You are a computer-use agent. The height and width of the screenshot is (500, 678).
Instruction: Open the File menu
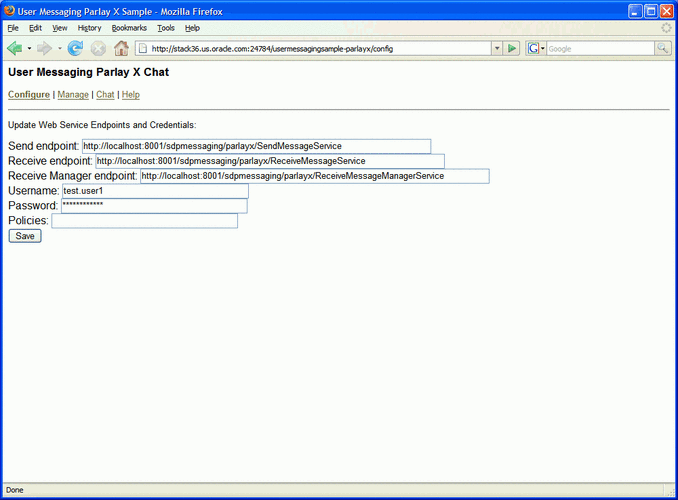coord(13,28)
